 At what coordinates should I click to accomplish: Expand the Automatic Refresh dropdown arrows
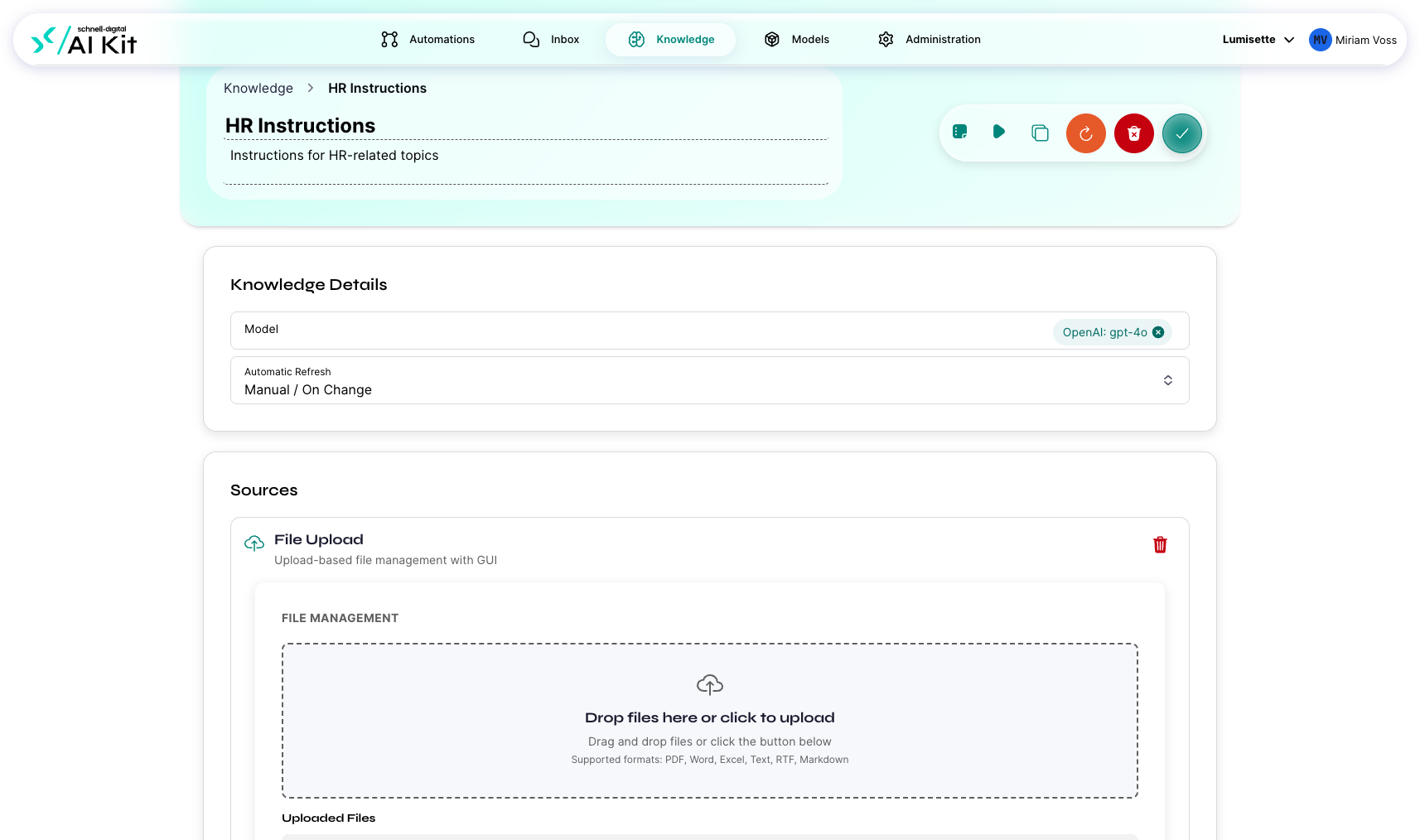coord(1167,380)
